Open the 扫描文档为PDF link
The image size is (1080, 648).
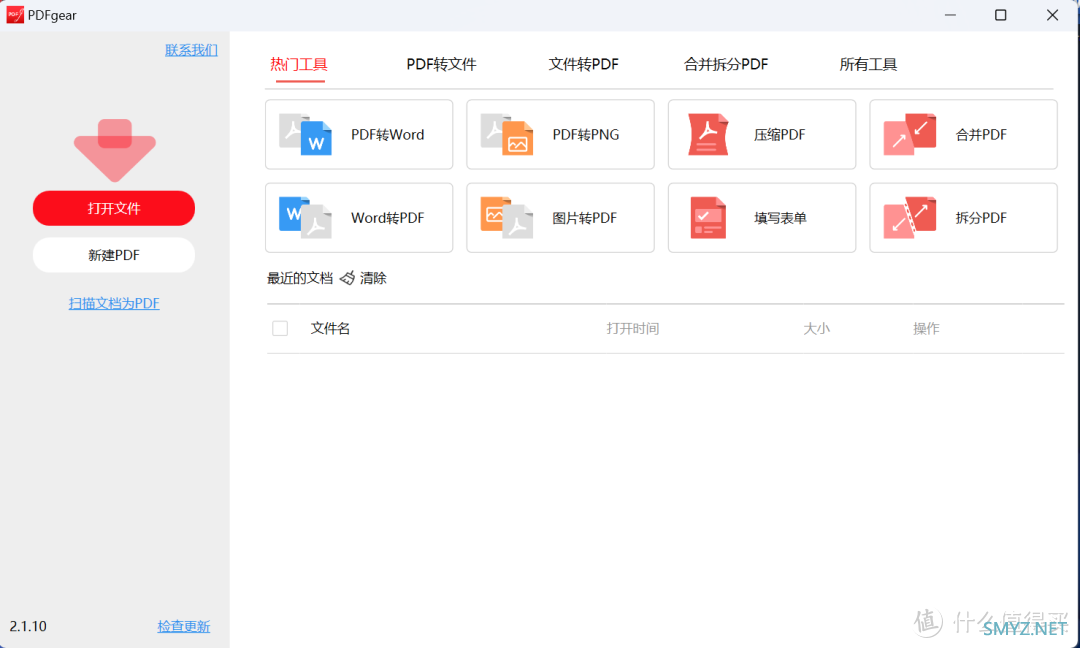[114, 303]
